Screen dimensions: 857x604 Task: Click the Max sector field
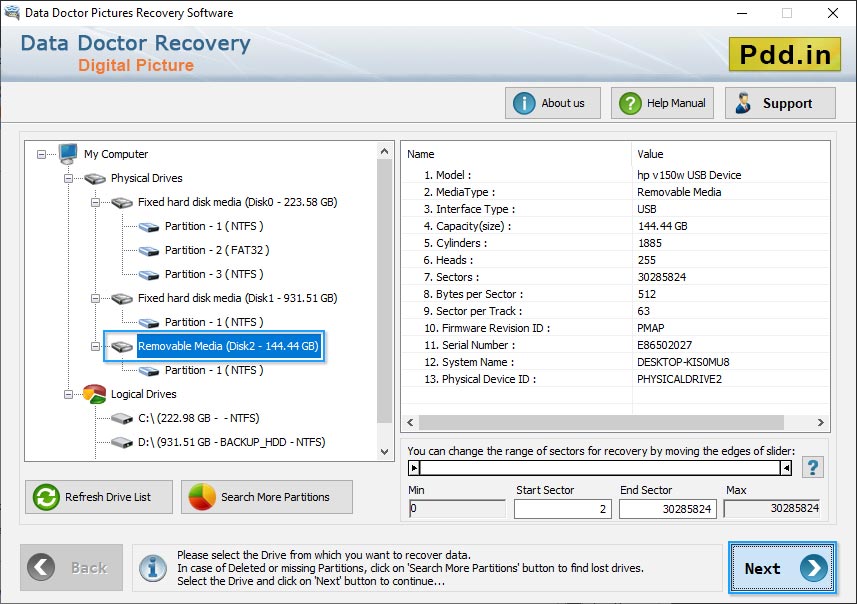tap(772, 508)
